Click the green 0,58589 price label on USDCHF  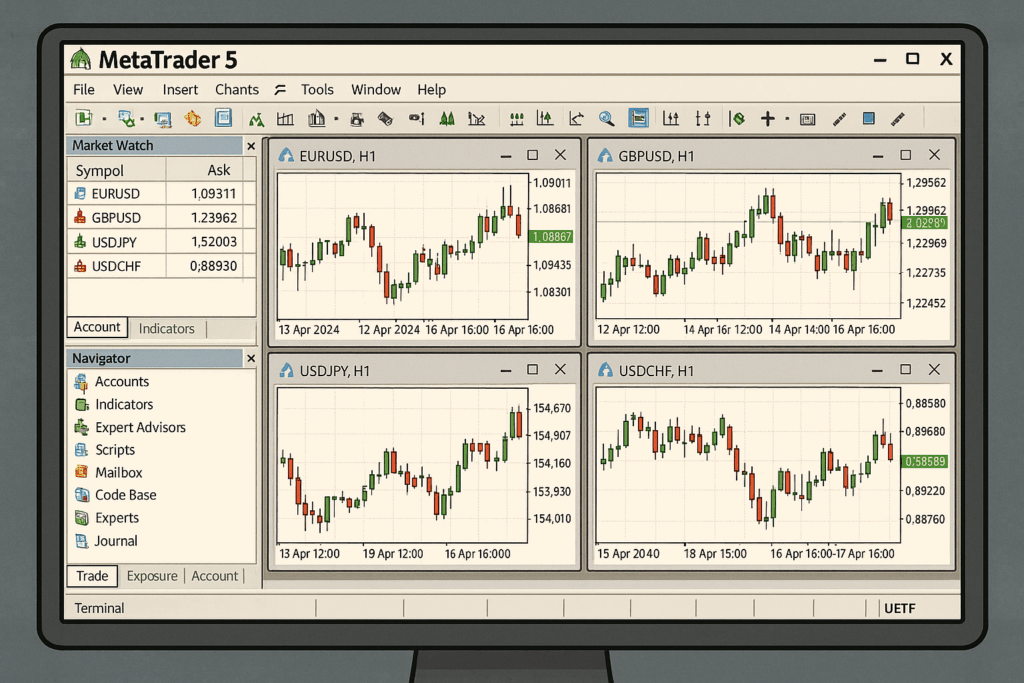click(924, 461)
